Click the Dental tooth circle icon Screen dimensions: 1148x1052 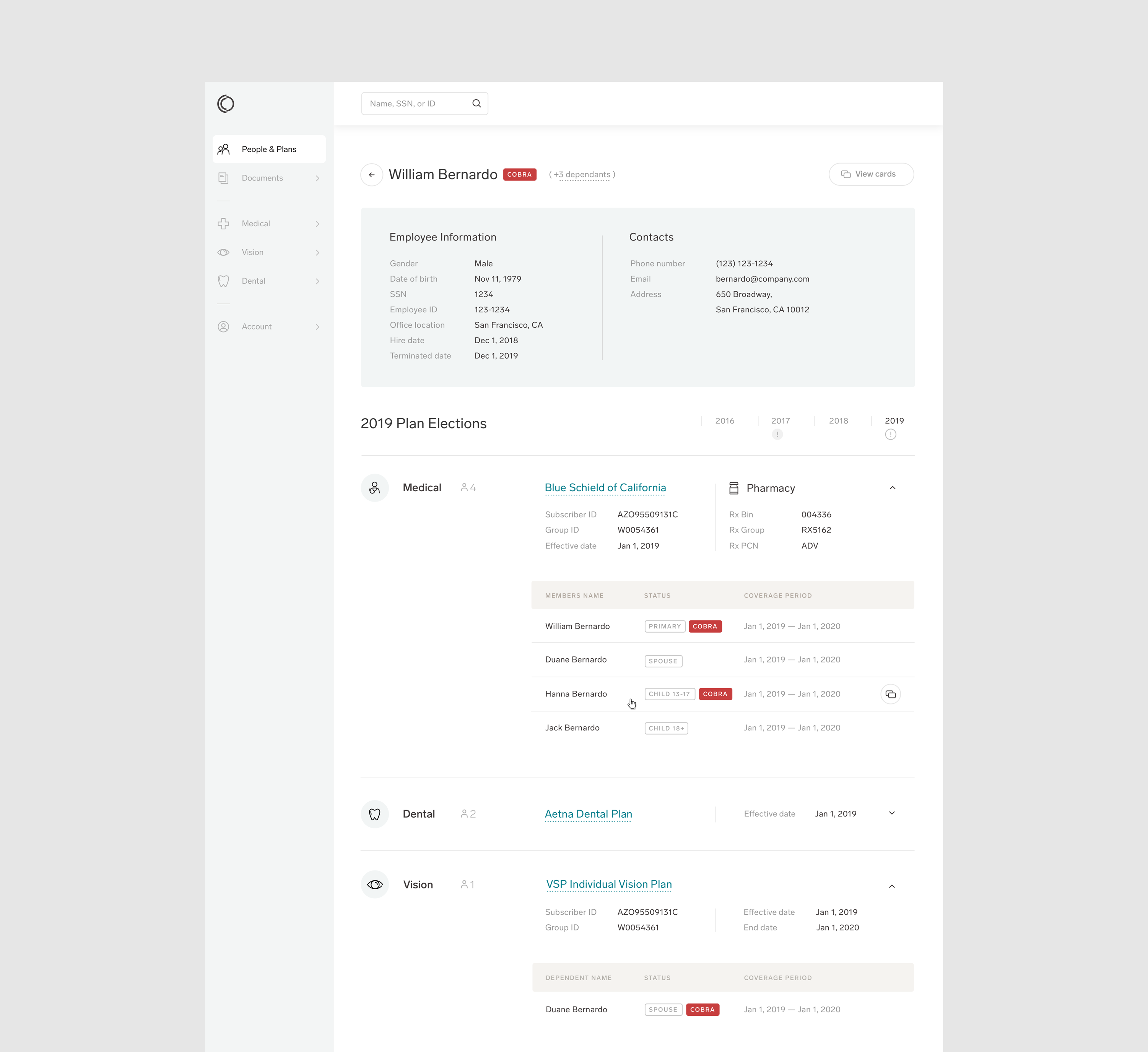click(x=374, y=814)
